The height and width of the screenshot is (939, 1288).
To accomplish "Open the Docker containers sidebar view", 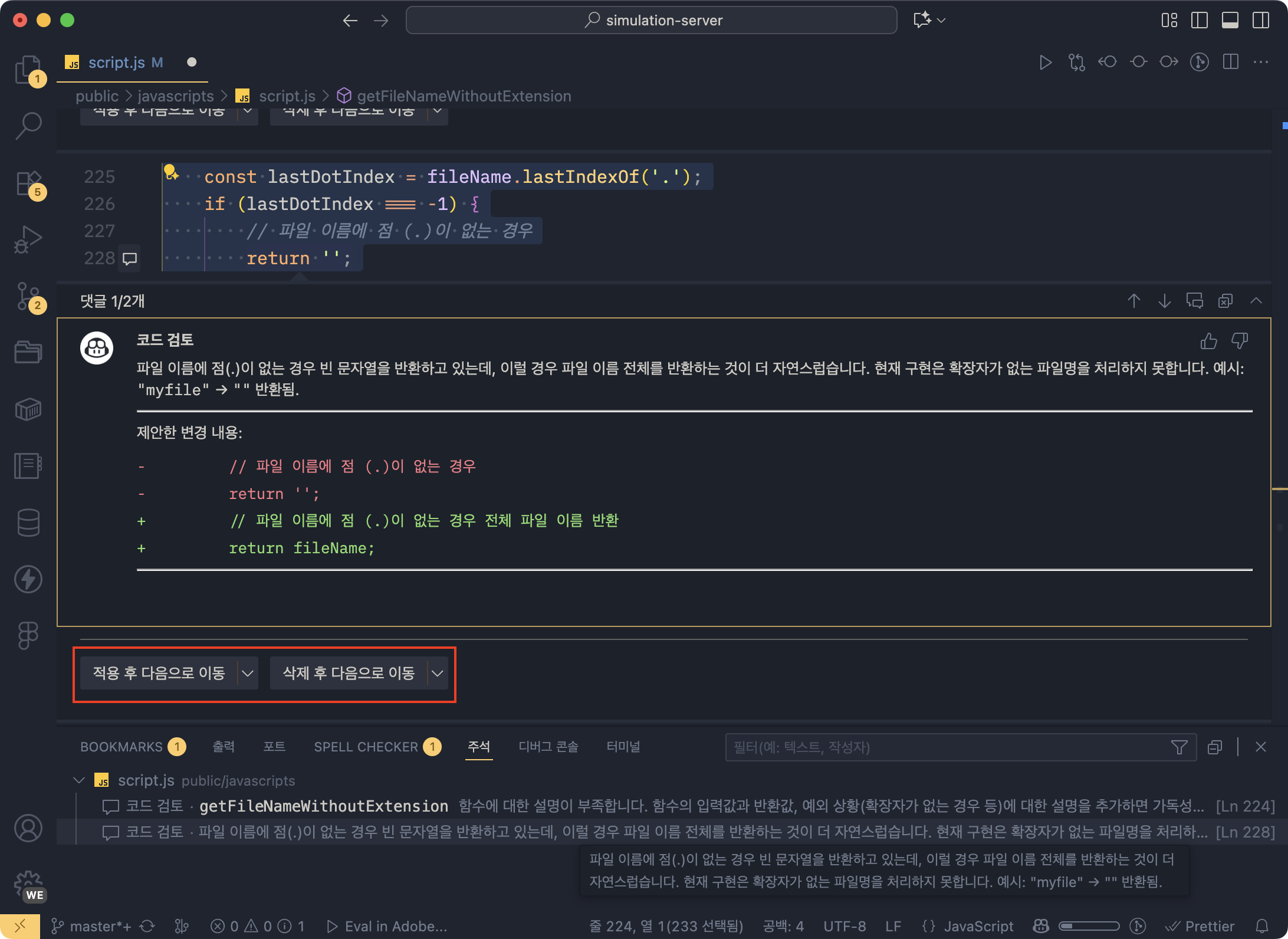I will pos(28,409).
